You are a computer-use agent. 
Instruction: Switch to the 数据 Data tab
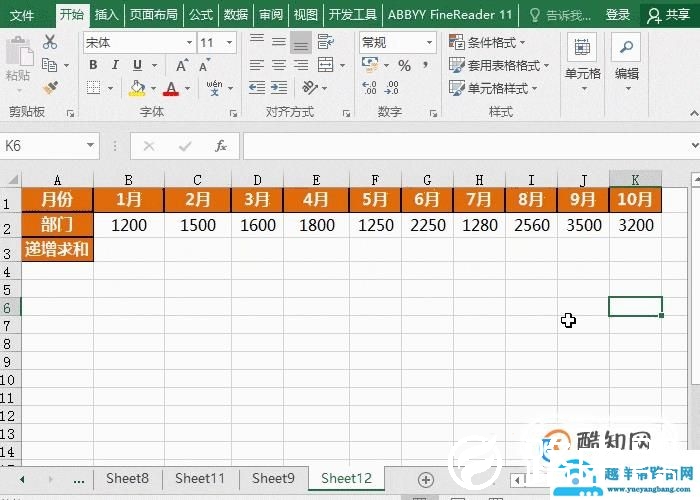pyautogui.click(x=236, y=15)
